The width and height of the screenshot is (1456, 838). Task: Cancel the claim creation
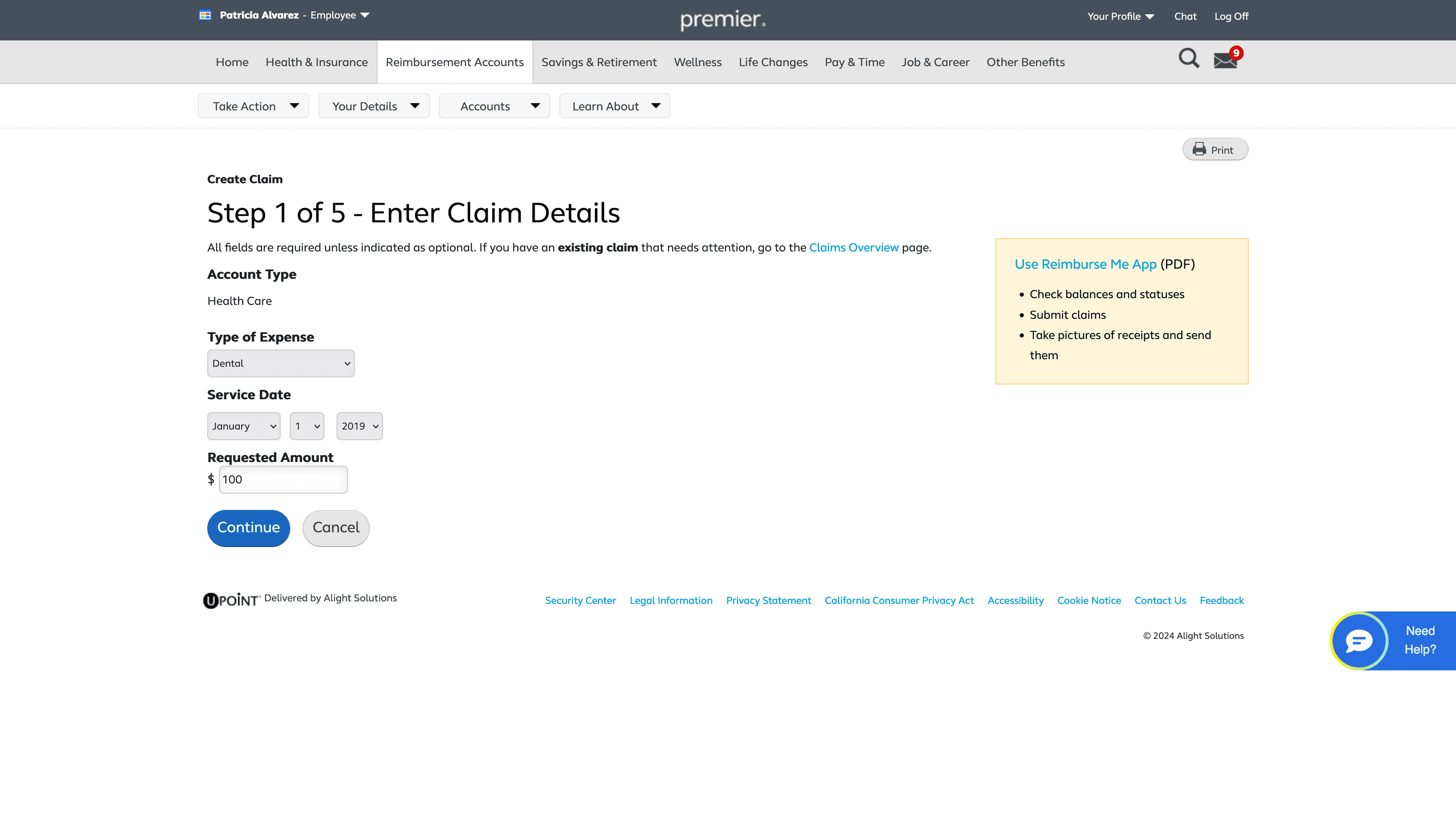click(336, 528)
